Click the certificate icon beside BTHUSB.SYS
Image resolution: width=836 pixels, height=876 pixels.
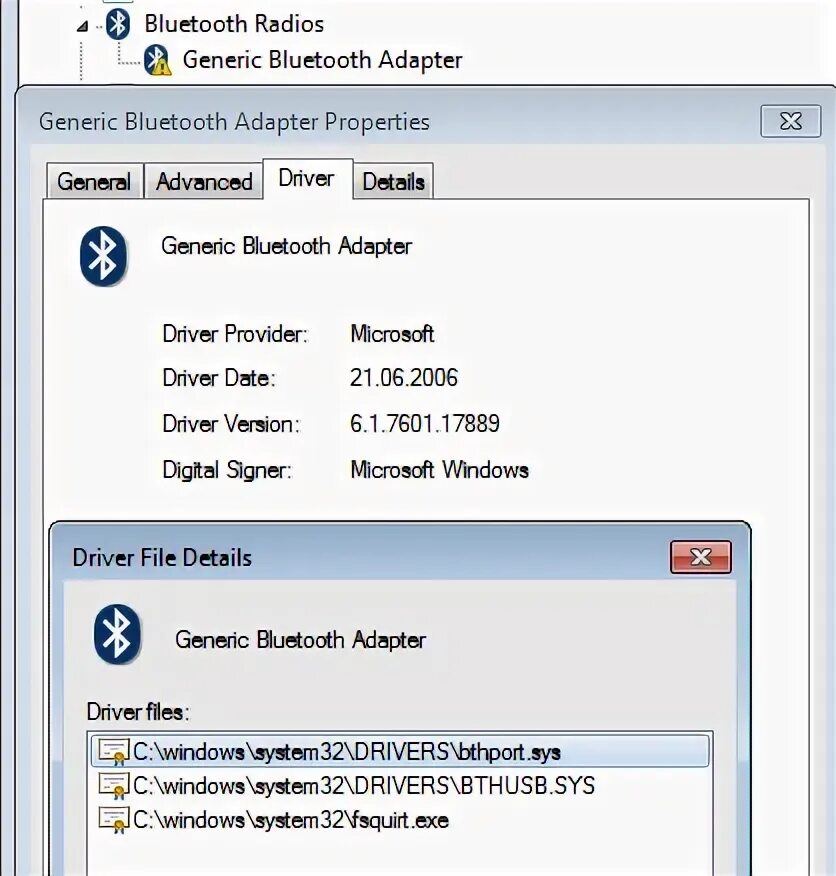point(113,786)
